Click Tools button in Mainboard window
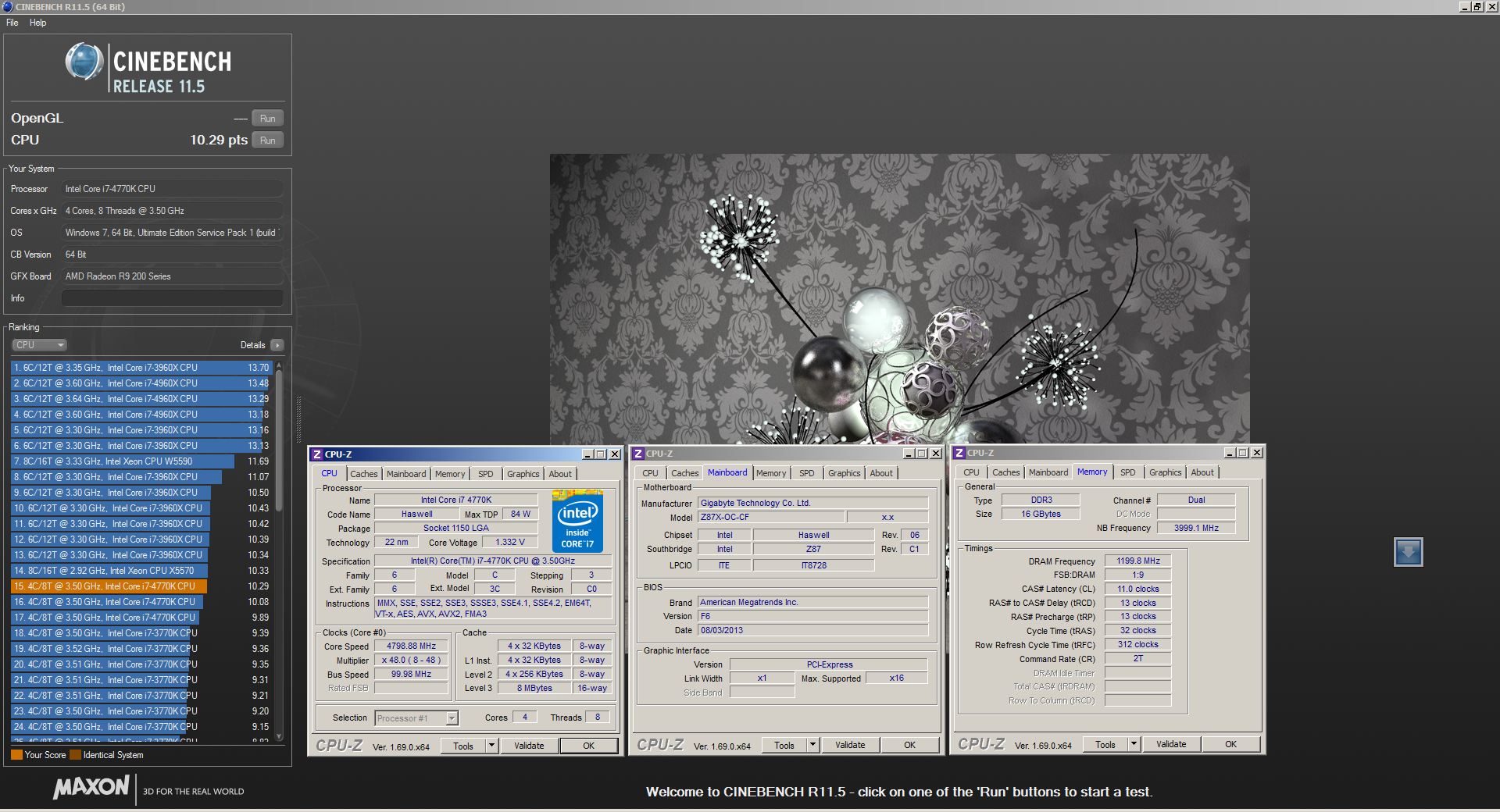 tap(784, 745)
